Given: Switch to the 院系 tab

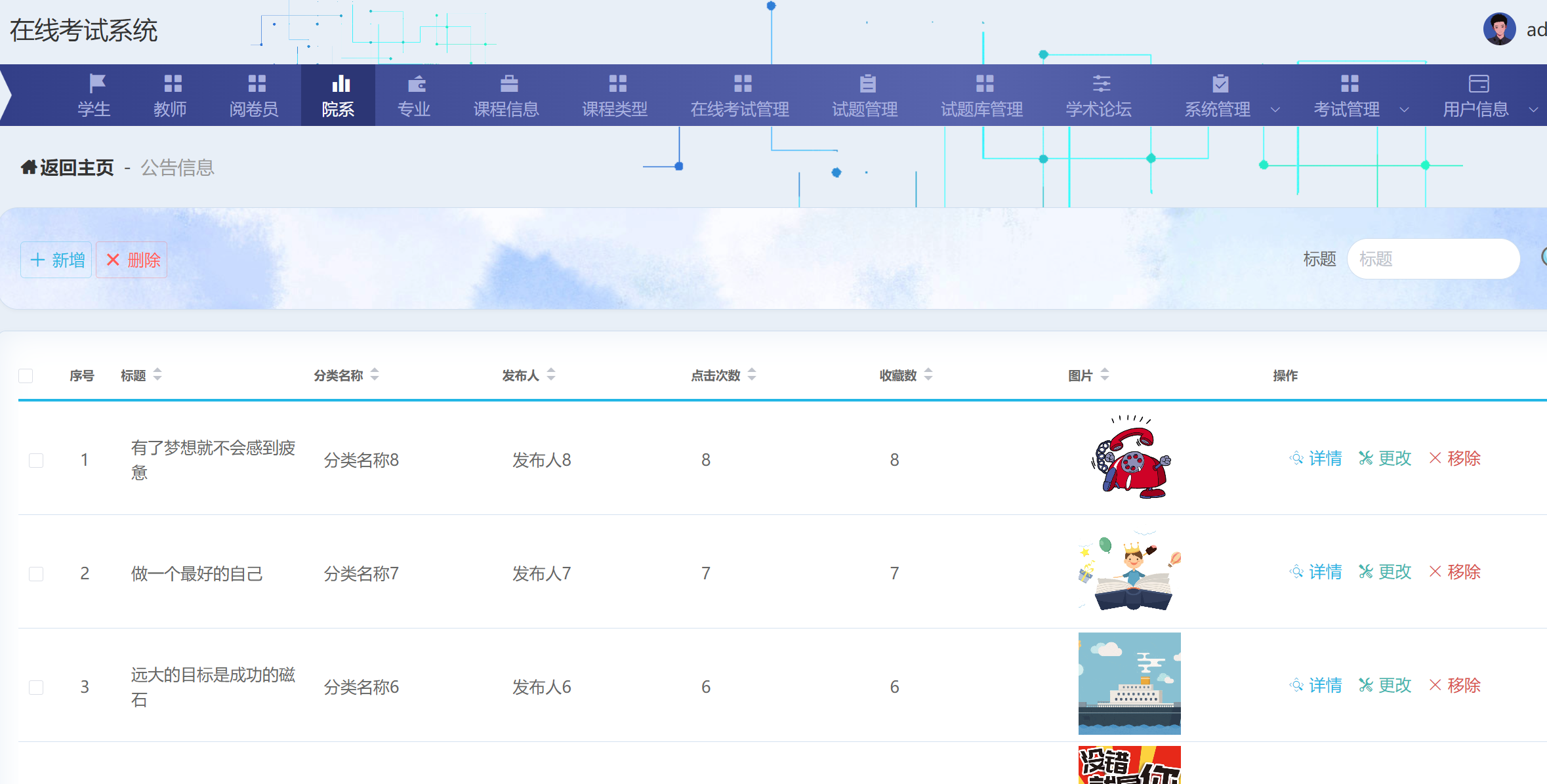Looking at the screenshot, I should tap(339, 95).
